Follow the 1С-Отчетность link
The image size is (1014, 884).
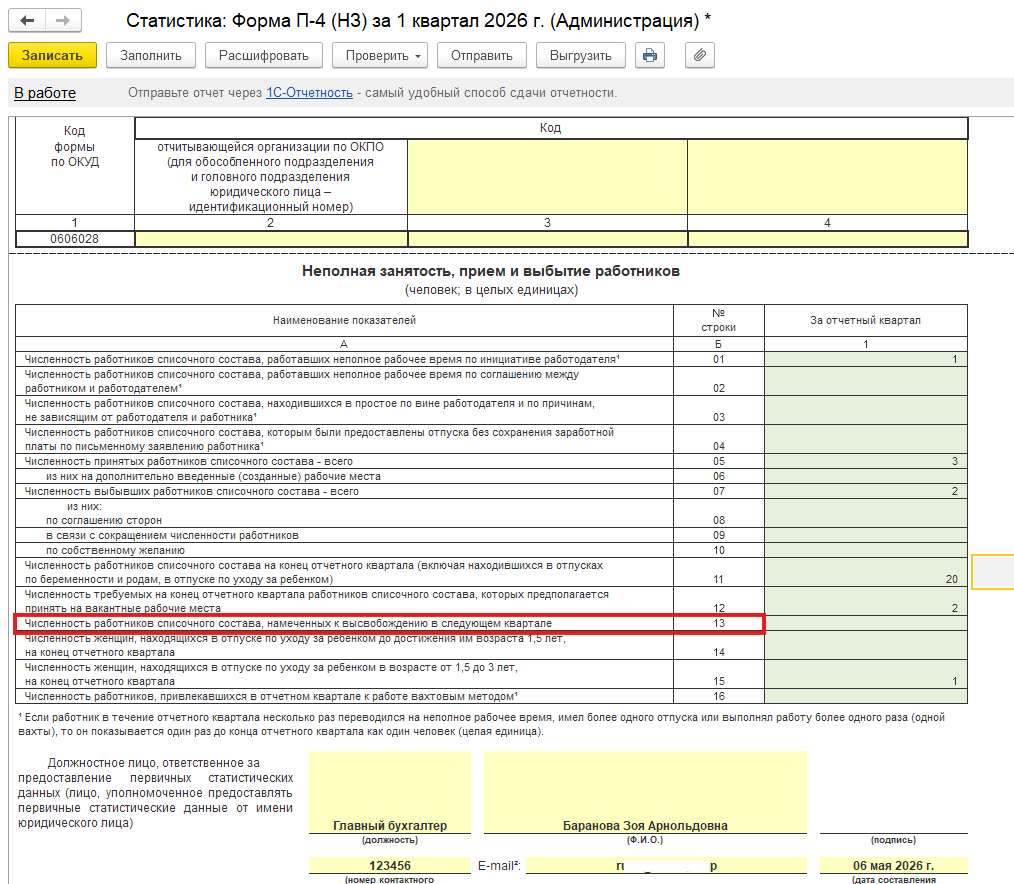coord(309,92)
